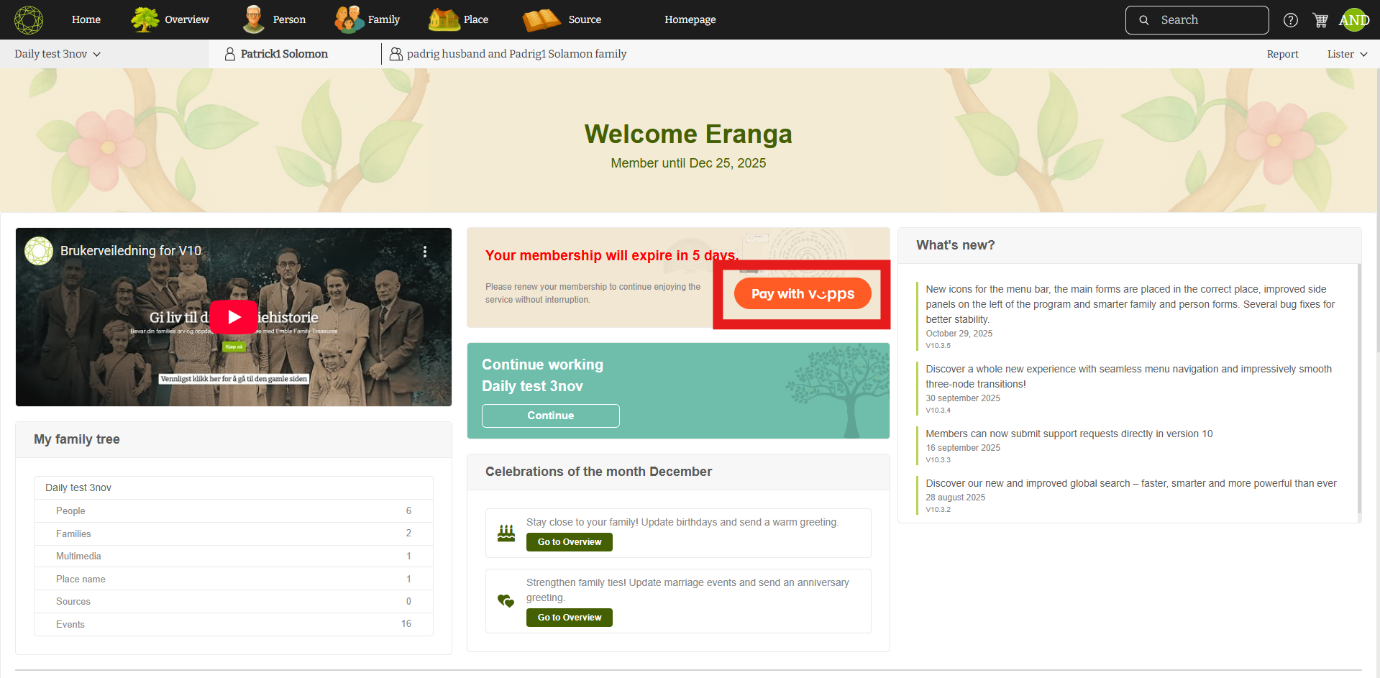Open the Homepage menu item

(690, 20)
